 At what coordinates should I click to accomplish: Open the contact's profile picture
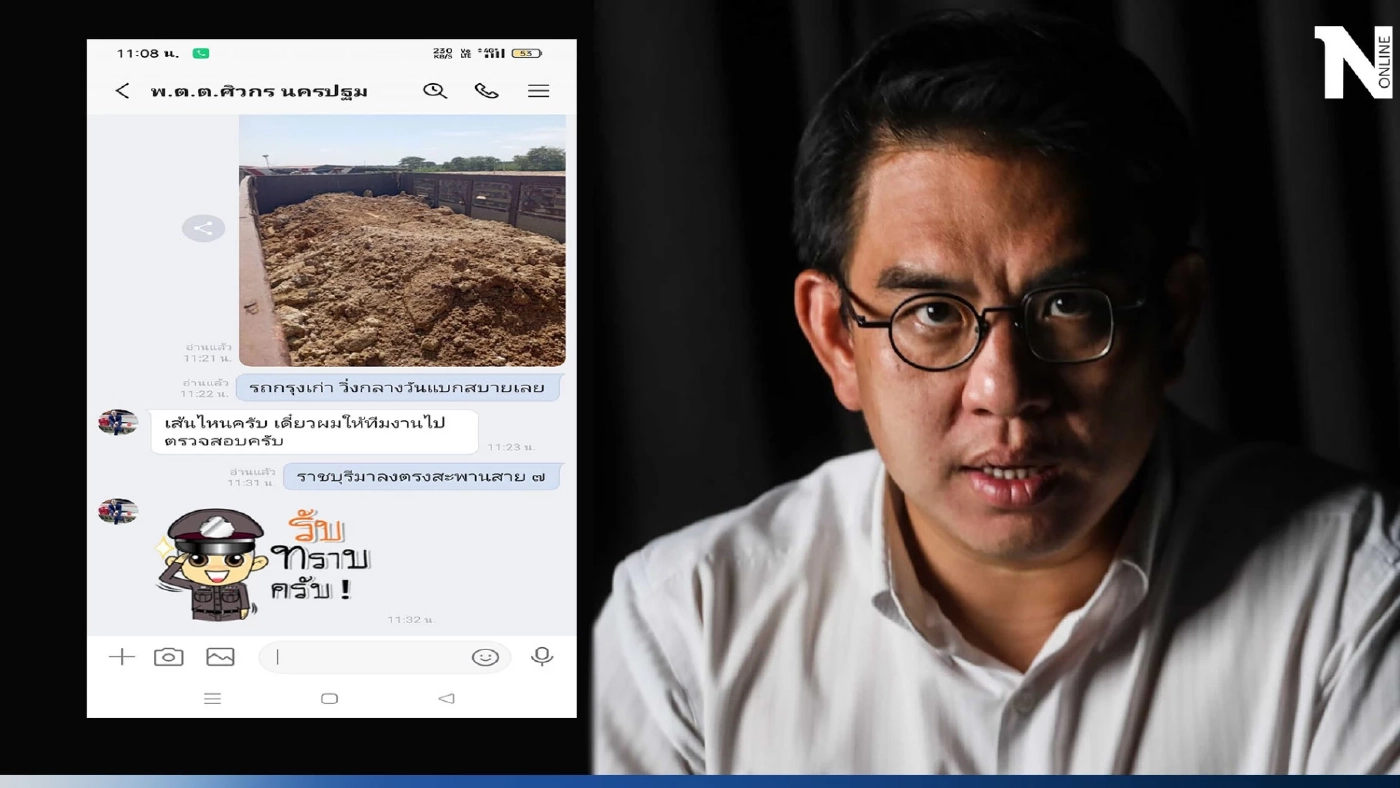click(x=118, y=421)
